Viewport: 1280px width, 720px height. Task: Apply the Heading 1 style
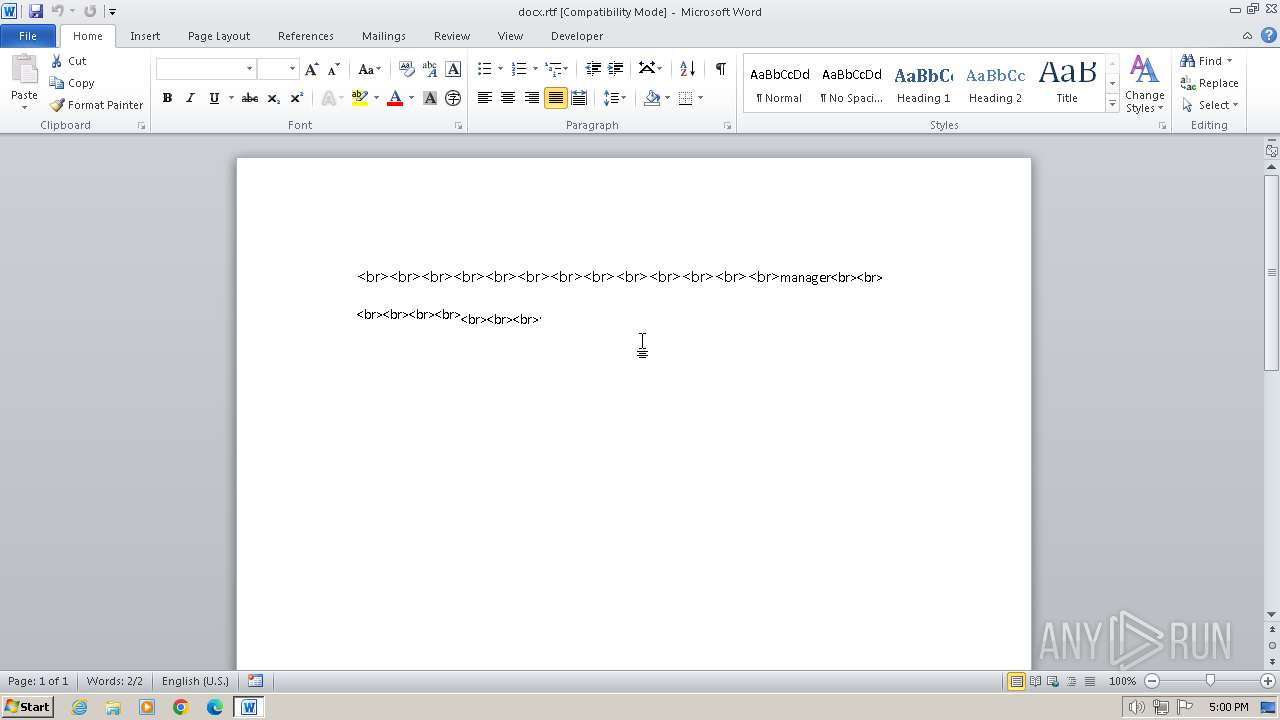point(923,83)
